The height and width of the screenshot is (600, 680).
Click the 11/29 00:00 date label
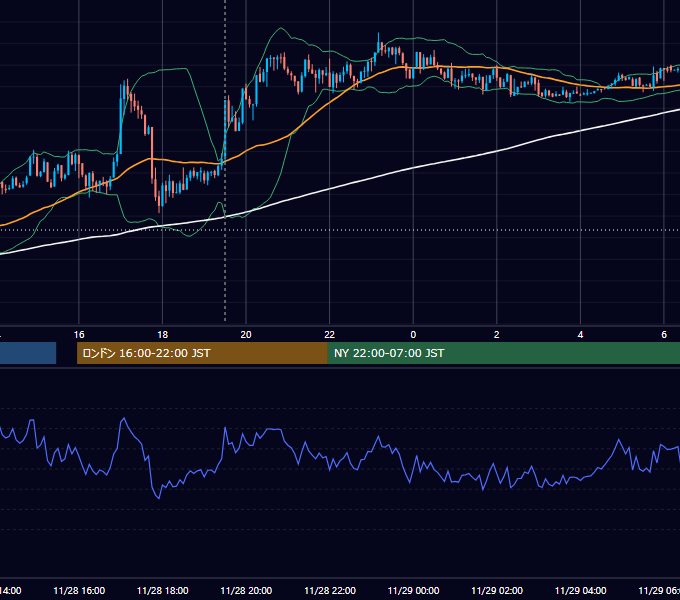(413, 590)
